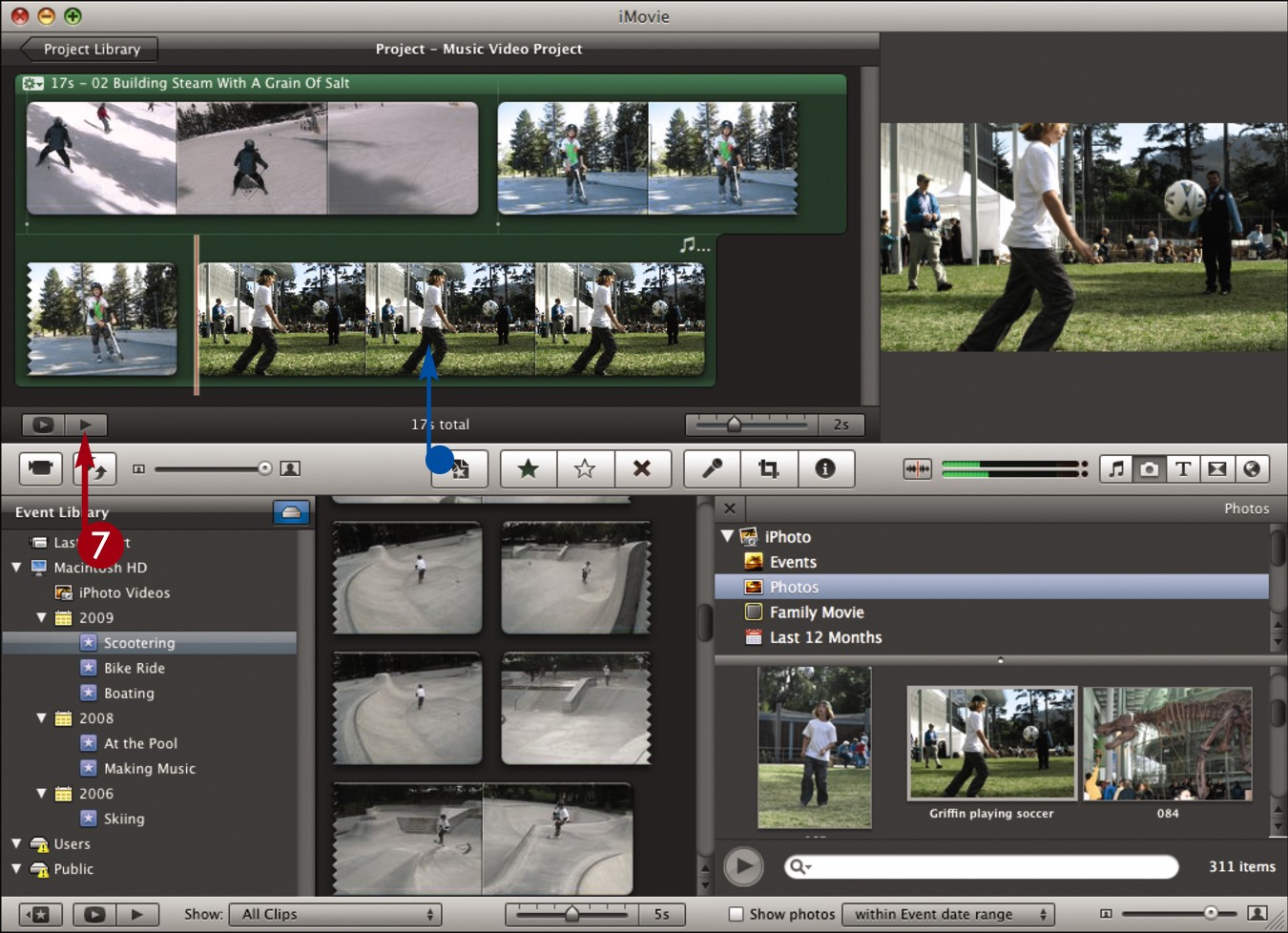
Task: Open music and sound effects browser
Action: coord(1116,468)
